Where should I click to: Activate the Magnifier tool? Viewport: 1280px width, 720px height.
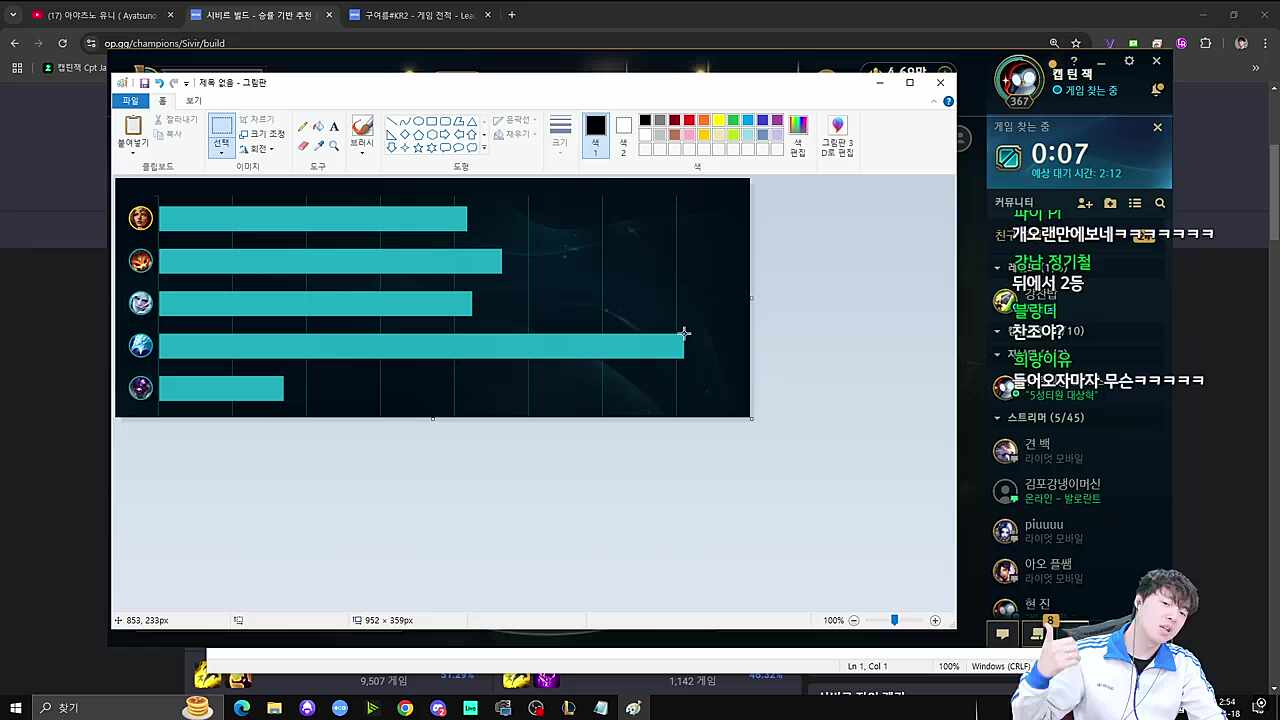[334, 146]
